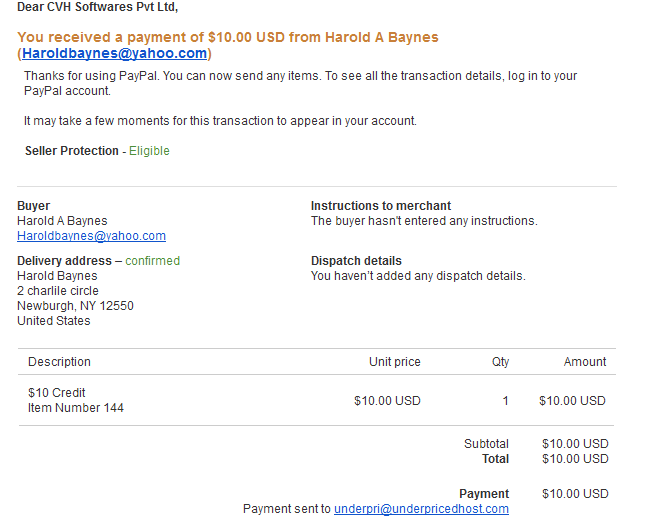This screenshot has height=518, width=646.
Task: Select the Qty column header
Action: click(x=501, y=362)
